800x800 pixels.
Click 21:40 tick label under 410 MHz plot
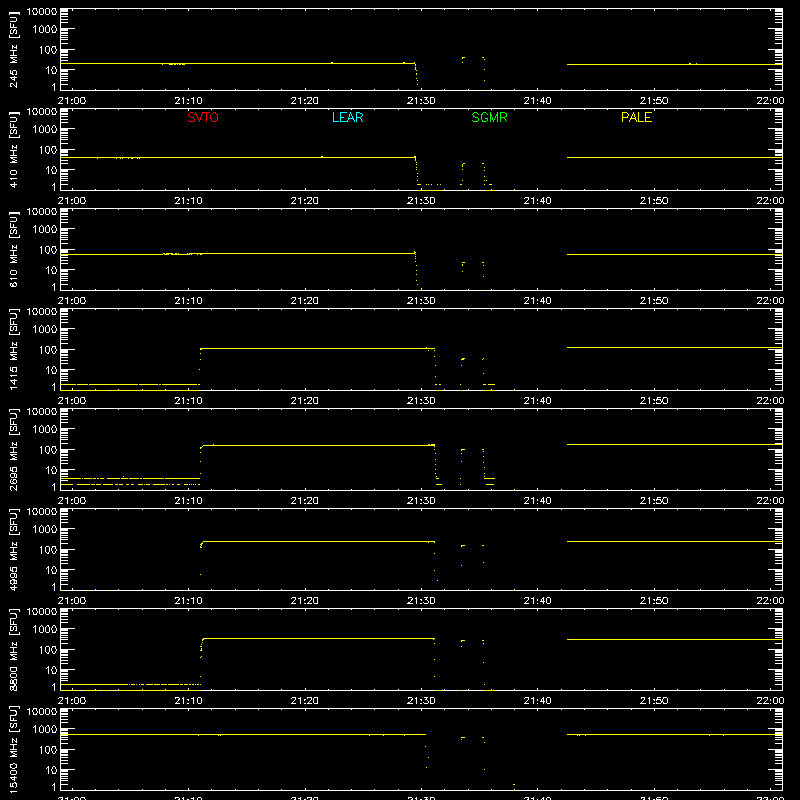tap(537, 201)
